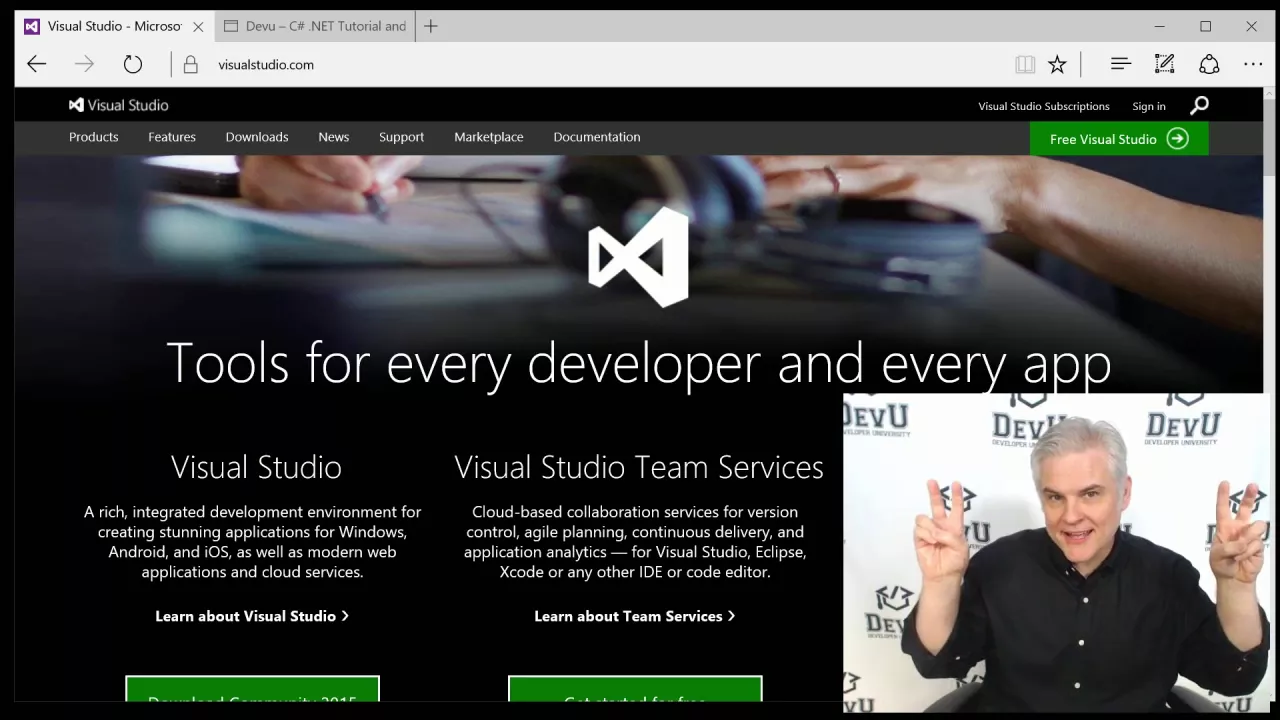
Task: Switch to the Devu C# .NET Tutorial tab
Action: pos(316,26)
